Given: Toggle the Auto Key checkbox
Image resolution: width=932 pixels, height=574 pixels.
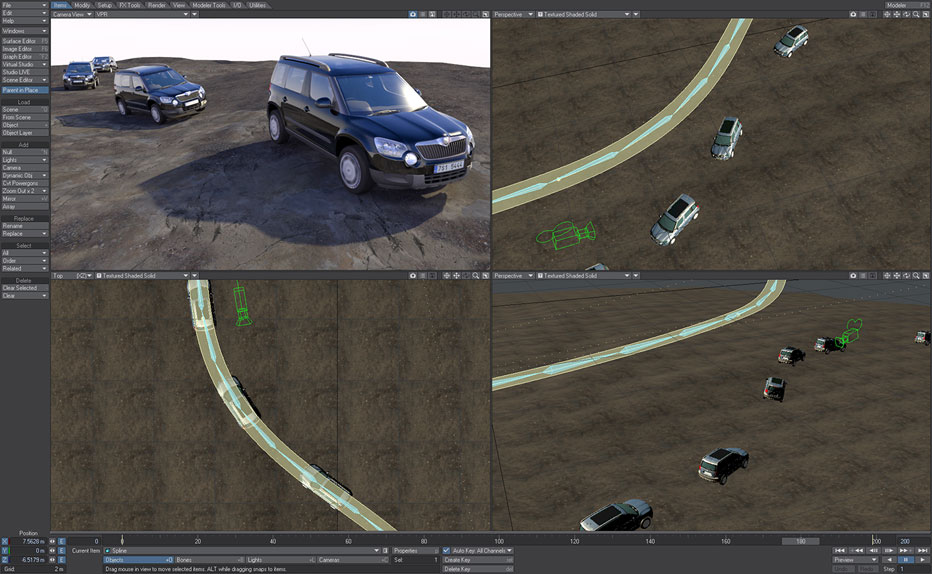Looking at the screenshot, I should click(x=446, y=551).
